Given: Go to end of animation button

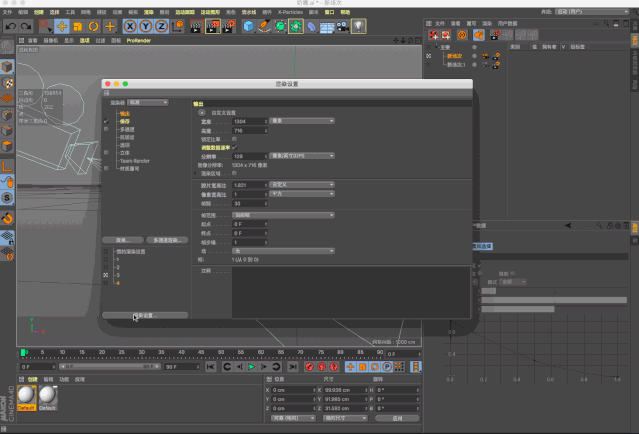Looking at the screenshot, I should tap(293, 367).
